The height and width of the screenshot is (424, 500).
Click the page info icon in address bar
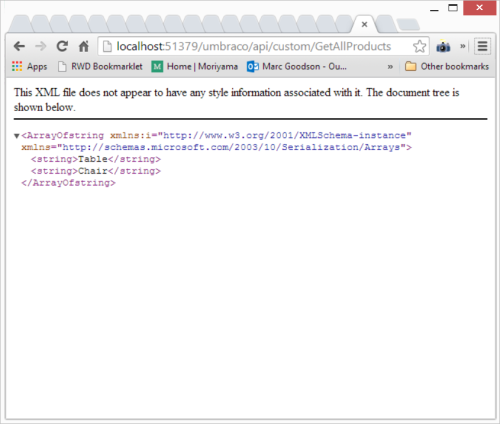click(107, 46)
